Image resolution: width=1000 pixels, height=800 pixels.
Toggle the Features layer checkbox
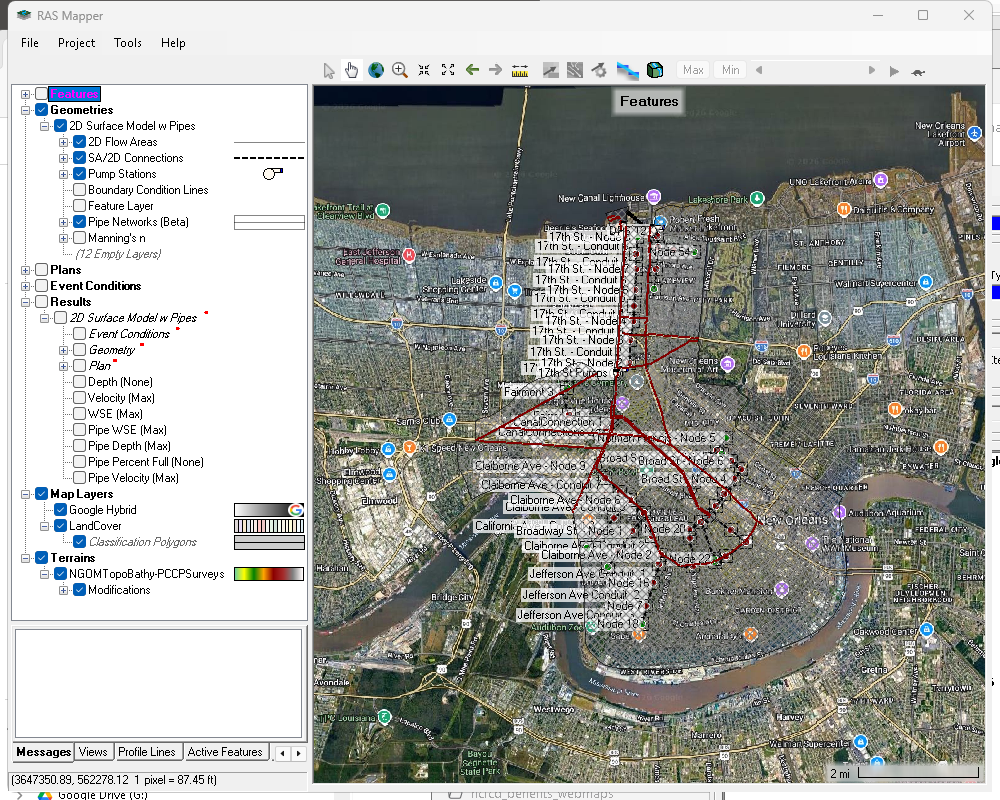tap(41, 94)
